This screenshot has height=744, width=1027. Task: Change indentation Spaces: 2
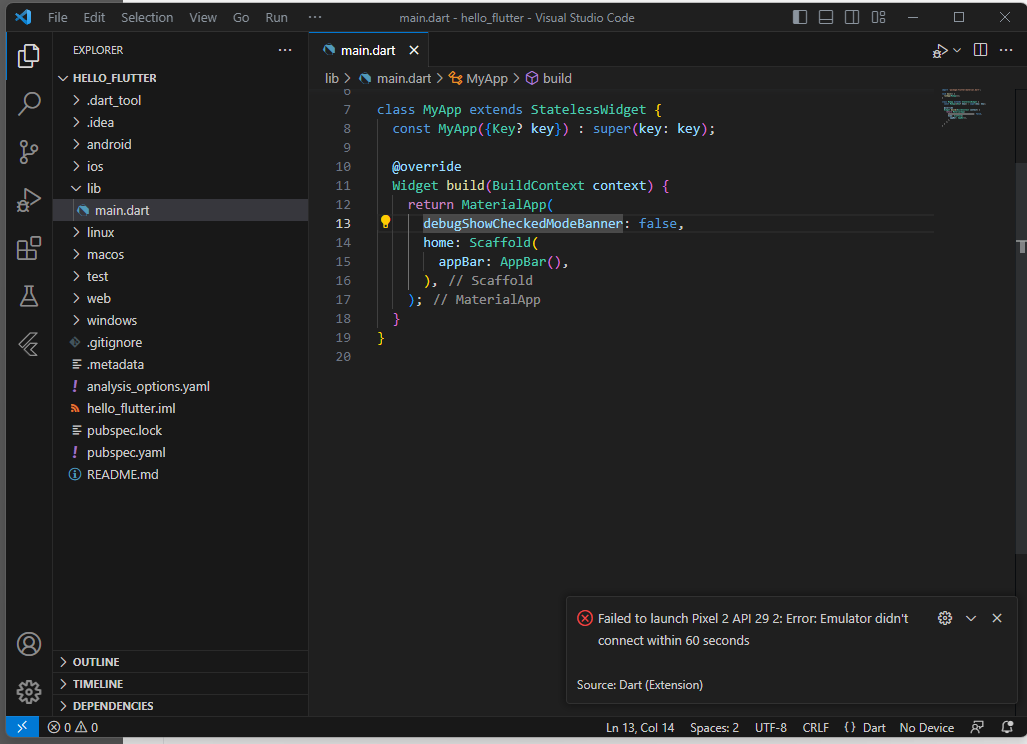click(714, 728)
